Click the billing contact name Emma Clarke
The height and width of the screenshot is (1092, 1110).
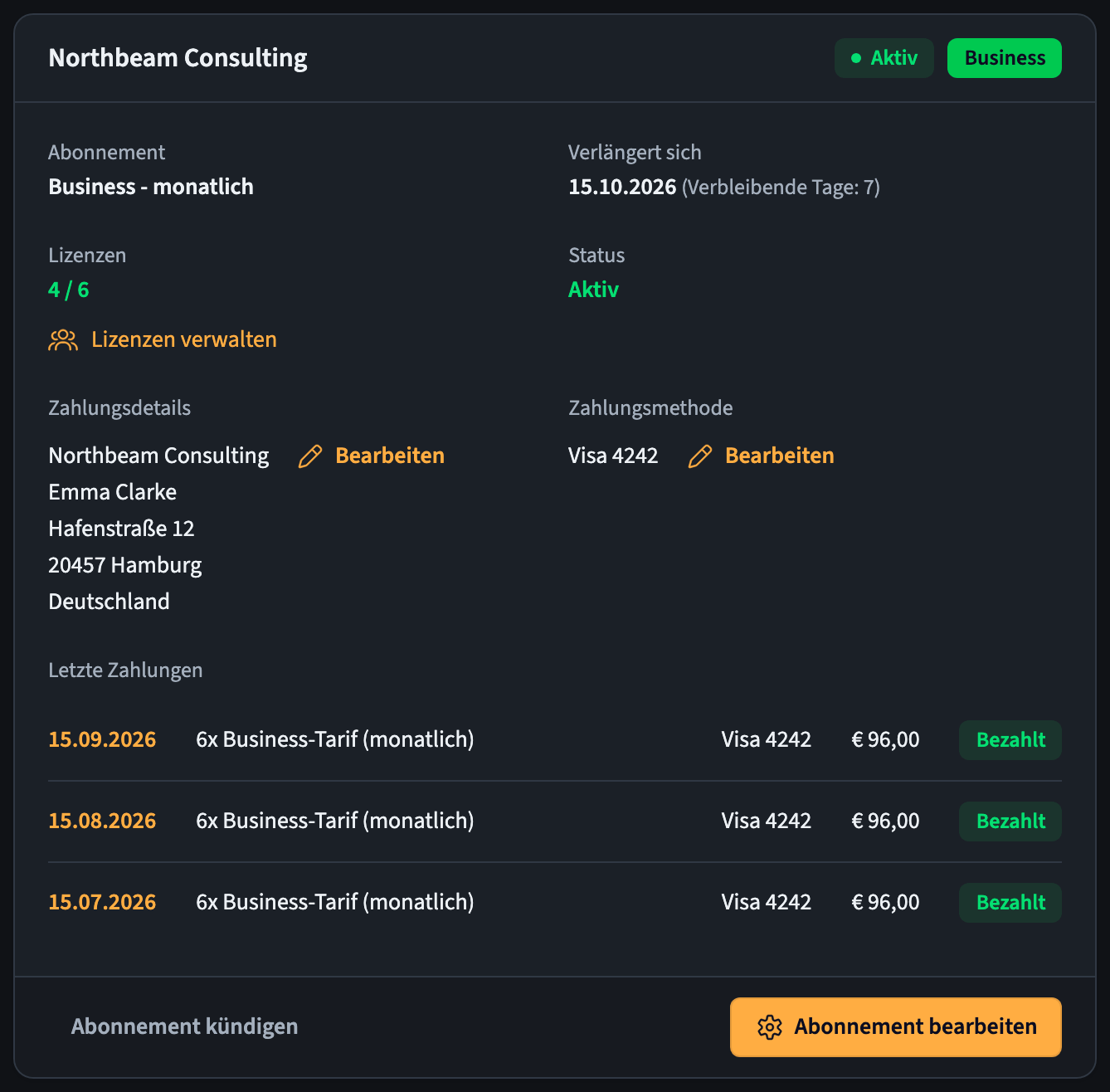click(113, 492)
